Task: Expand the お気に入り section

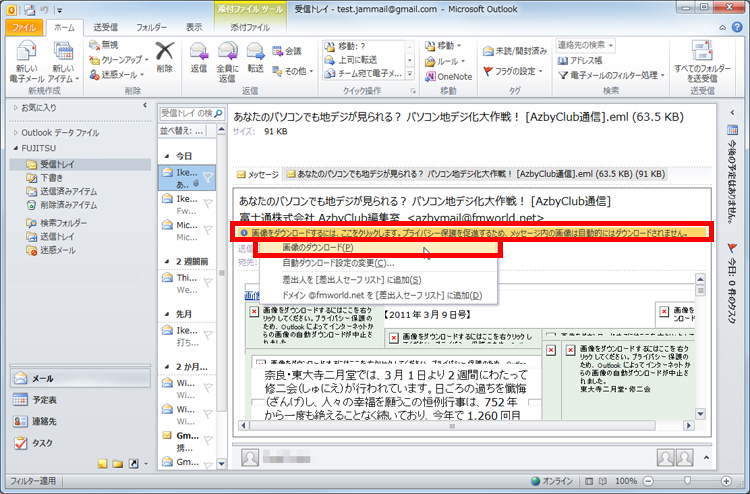Action: coord(16,108)
